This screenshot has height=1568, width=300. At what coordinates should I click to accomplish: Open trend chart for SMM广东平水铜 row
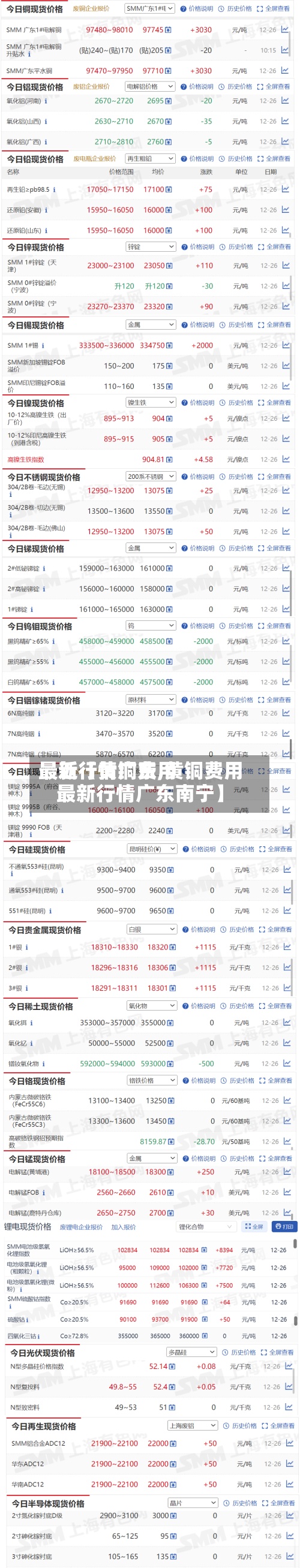point(285,71)
